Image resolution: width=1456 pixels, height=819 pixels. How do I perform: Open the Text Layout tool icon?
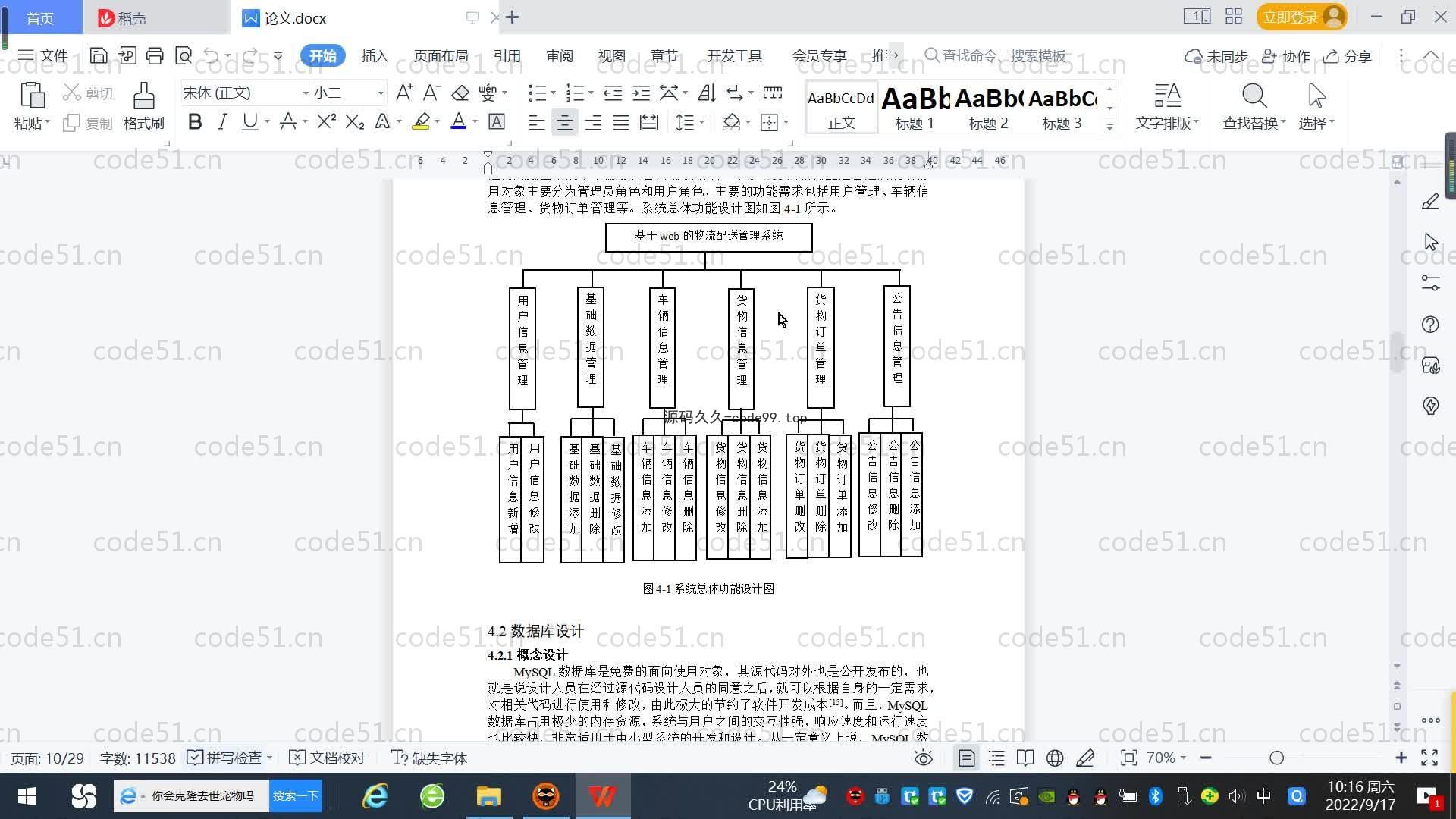[1167, 96]
